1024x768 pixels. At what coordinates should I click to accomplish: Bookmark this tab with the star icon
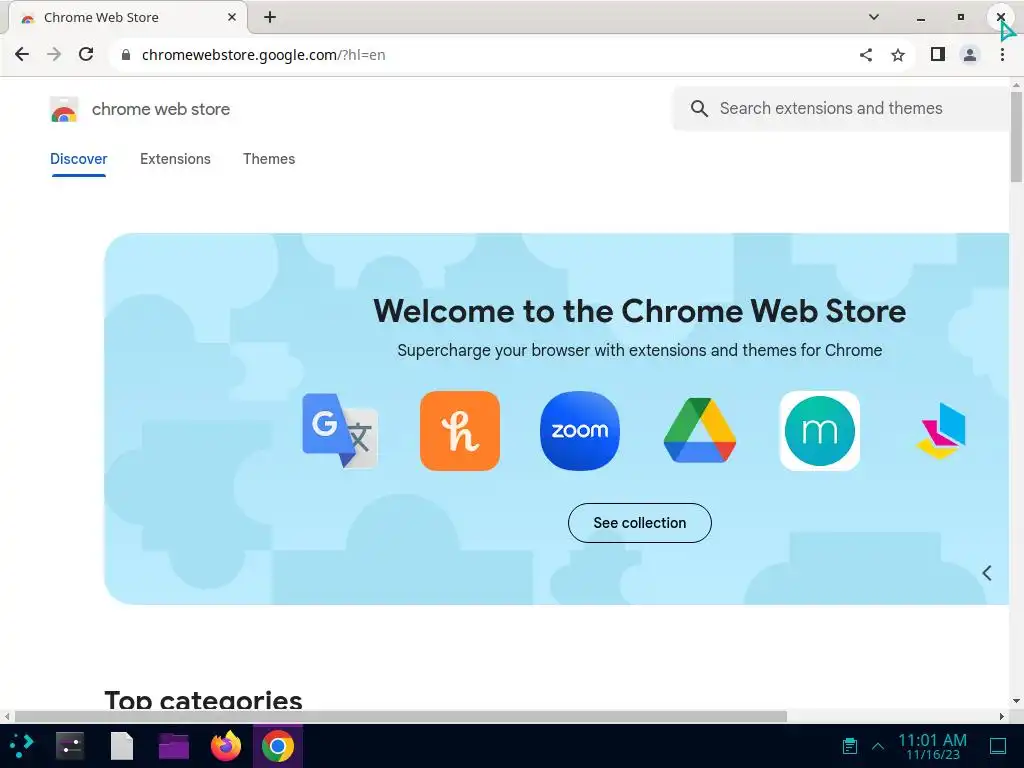898,55
